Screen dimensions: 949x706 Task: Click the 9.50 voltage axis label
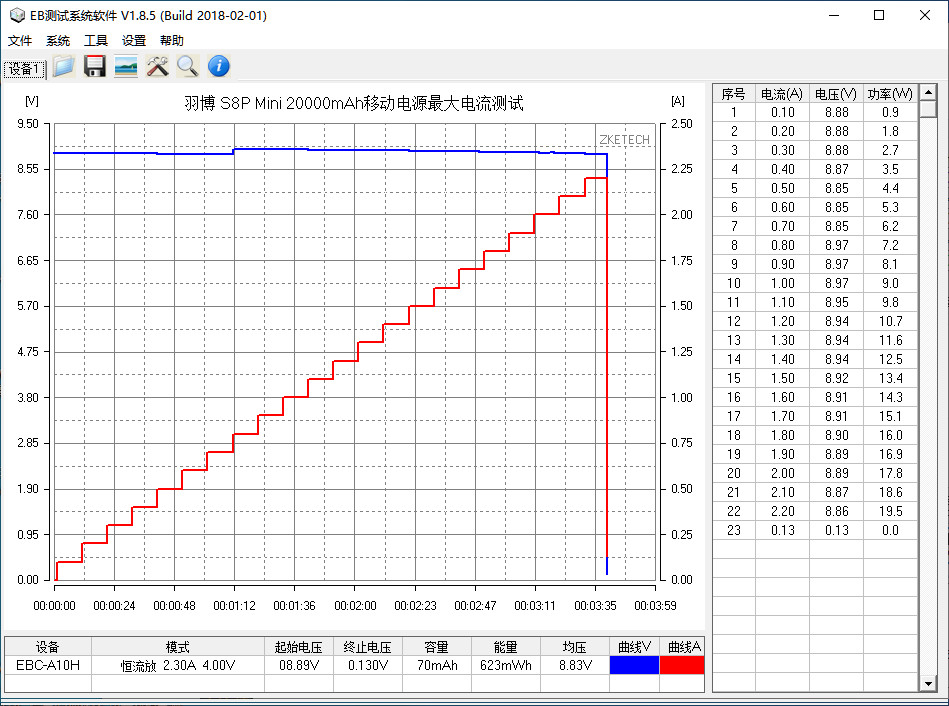click(x=28, y=124)
